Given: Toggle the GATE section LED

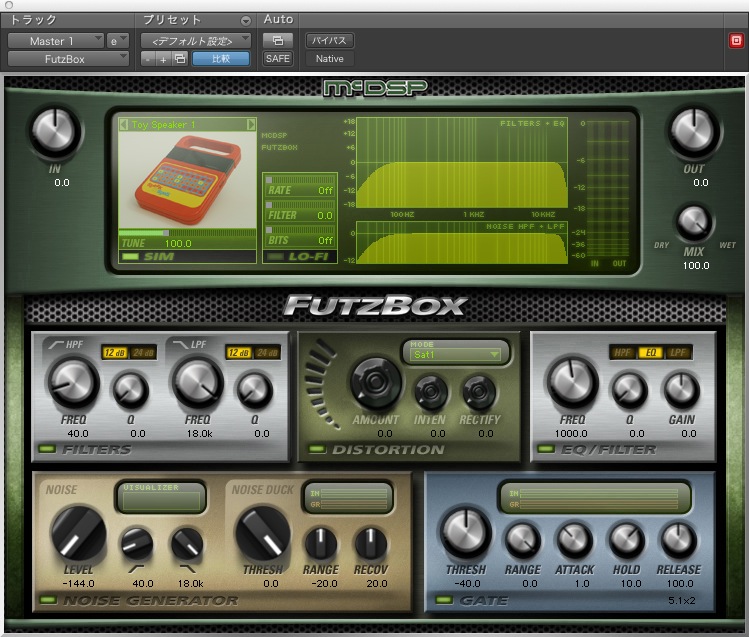Looking at the screenshot, I should coord(444,600).
